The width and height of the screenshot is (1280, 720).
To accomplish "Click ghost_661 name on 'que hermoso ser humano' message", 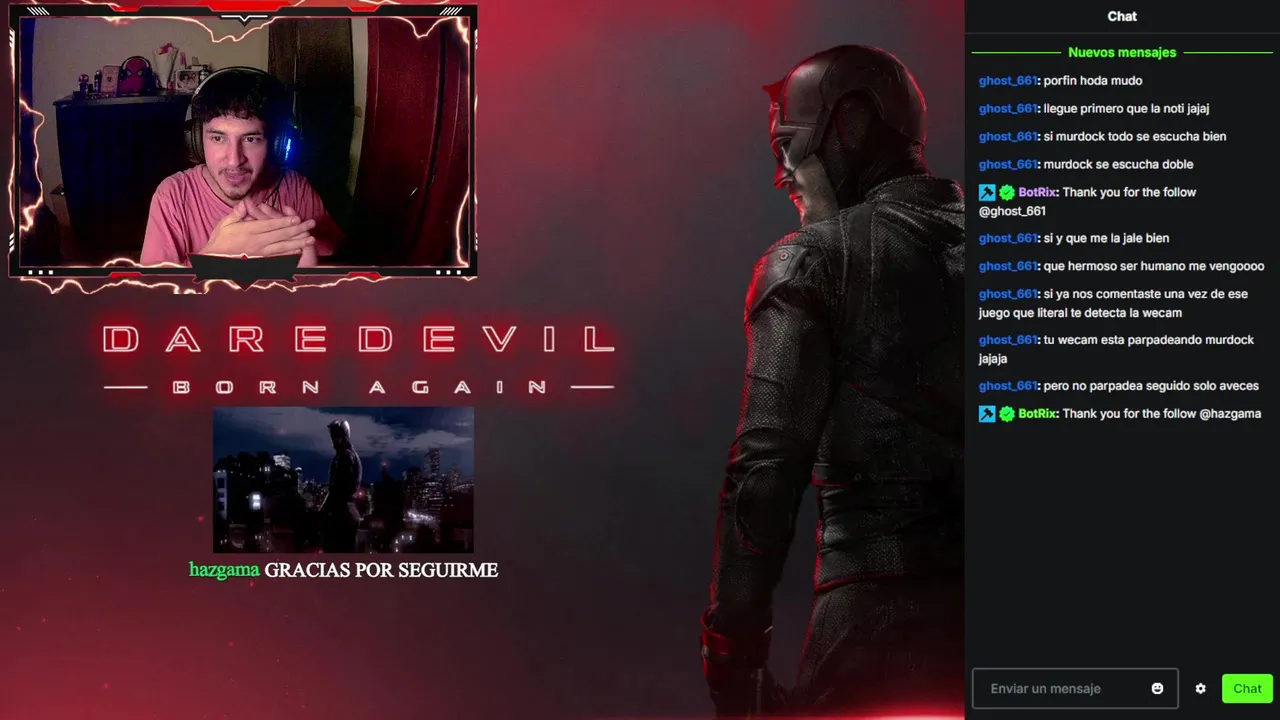I will [1007, 266].
